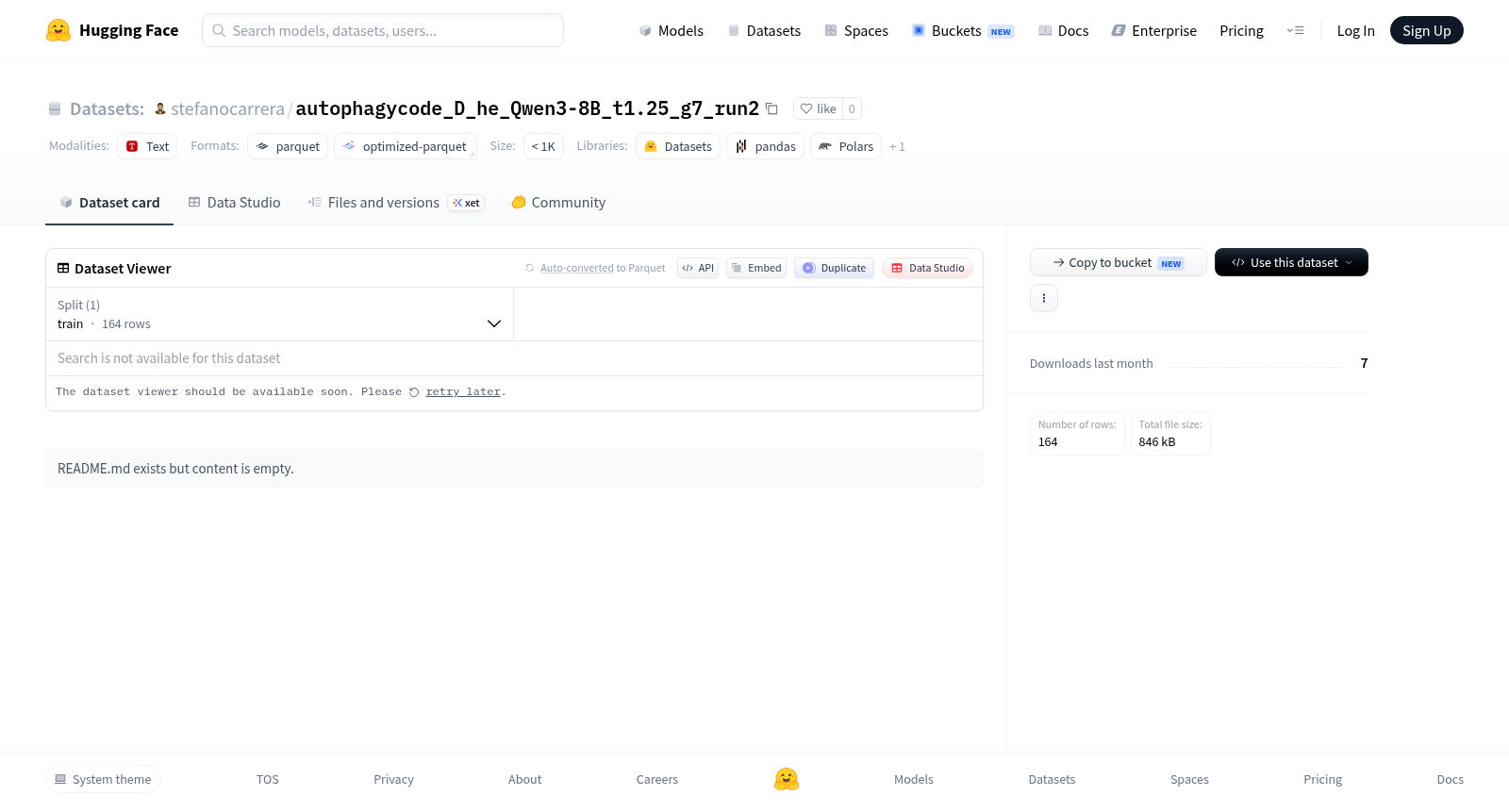Click the Hugging Face logo icon
The image size is (1509, 812).
pyautogui.click(x=58, y=30)
